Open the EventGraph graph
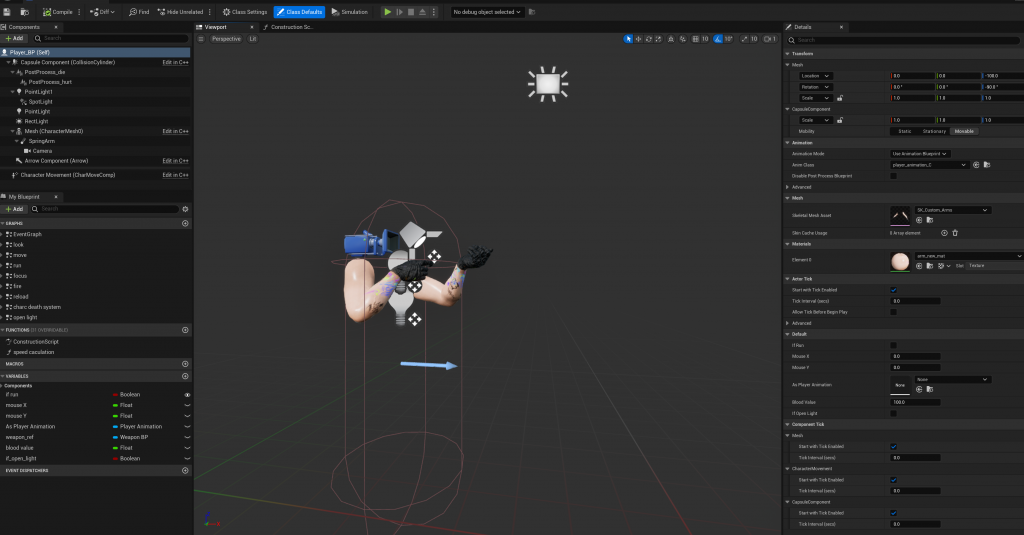The width and height of the screenshot is (1024, 535). [x=27, y=234]
